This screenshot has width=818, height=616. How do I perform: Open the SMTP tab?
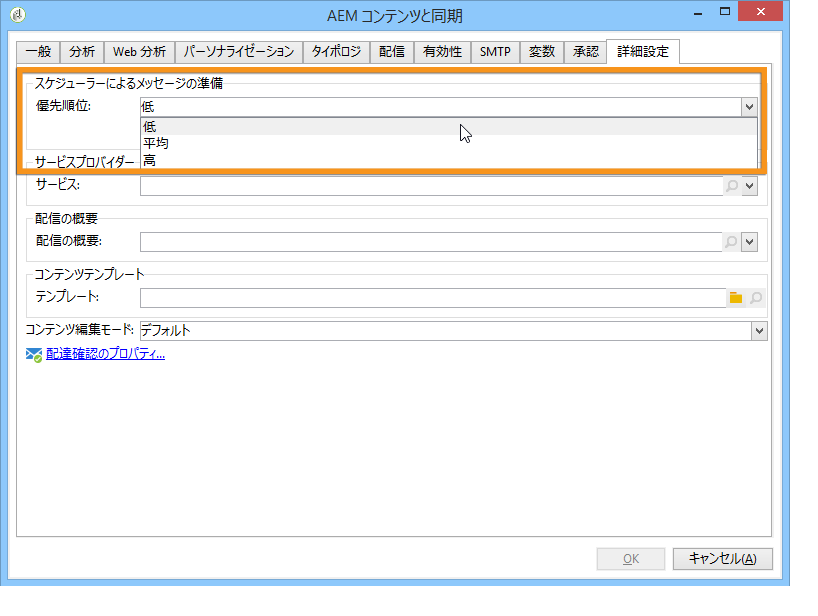point(495,52)
